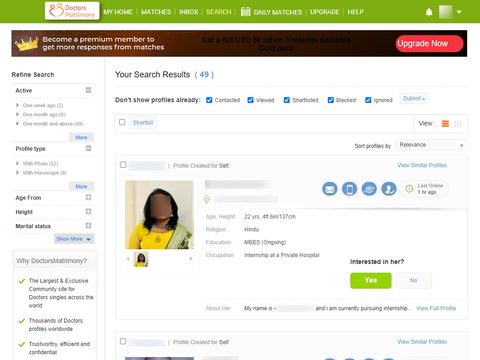Switch to the list view icon

tap(445, 124)
